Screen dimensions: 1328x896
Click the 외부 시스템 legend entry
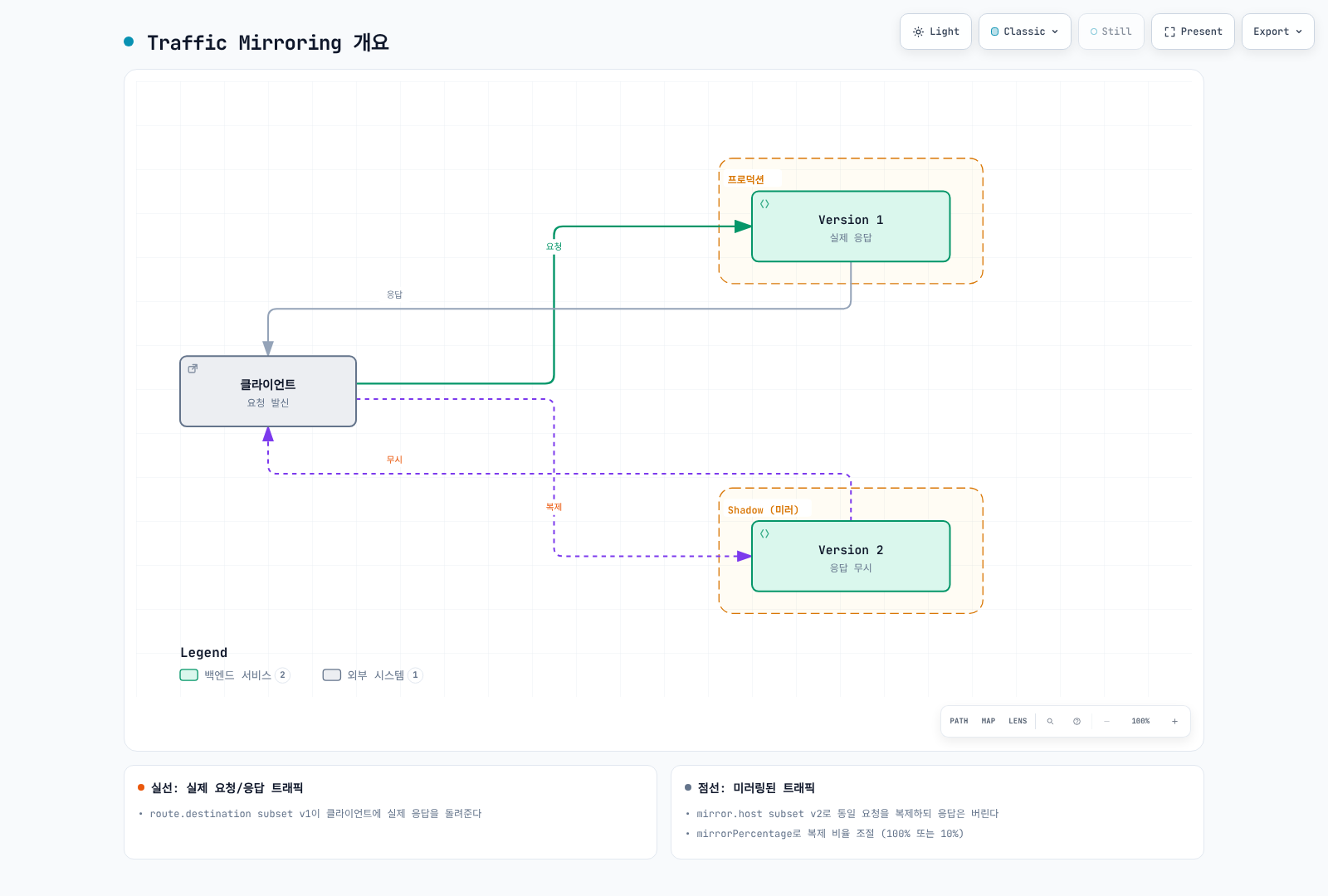pyautogui.click(x=373, y=675)
